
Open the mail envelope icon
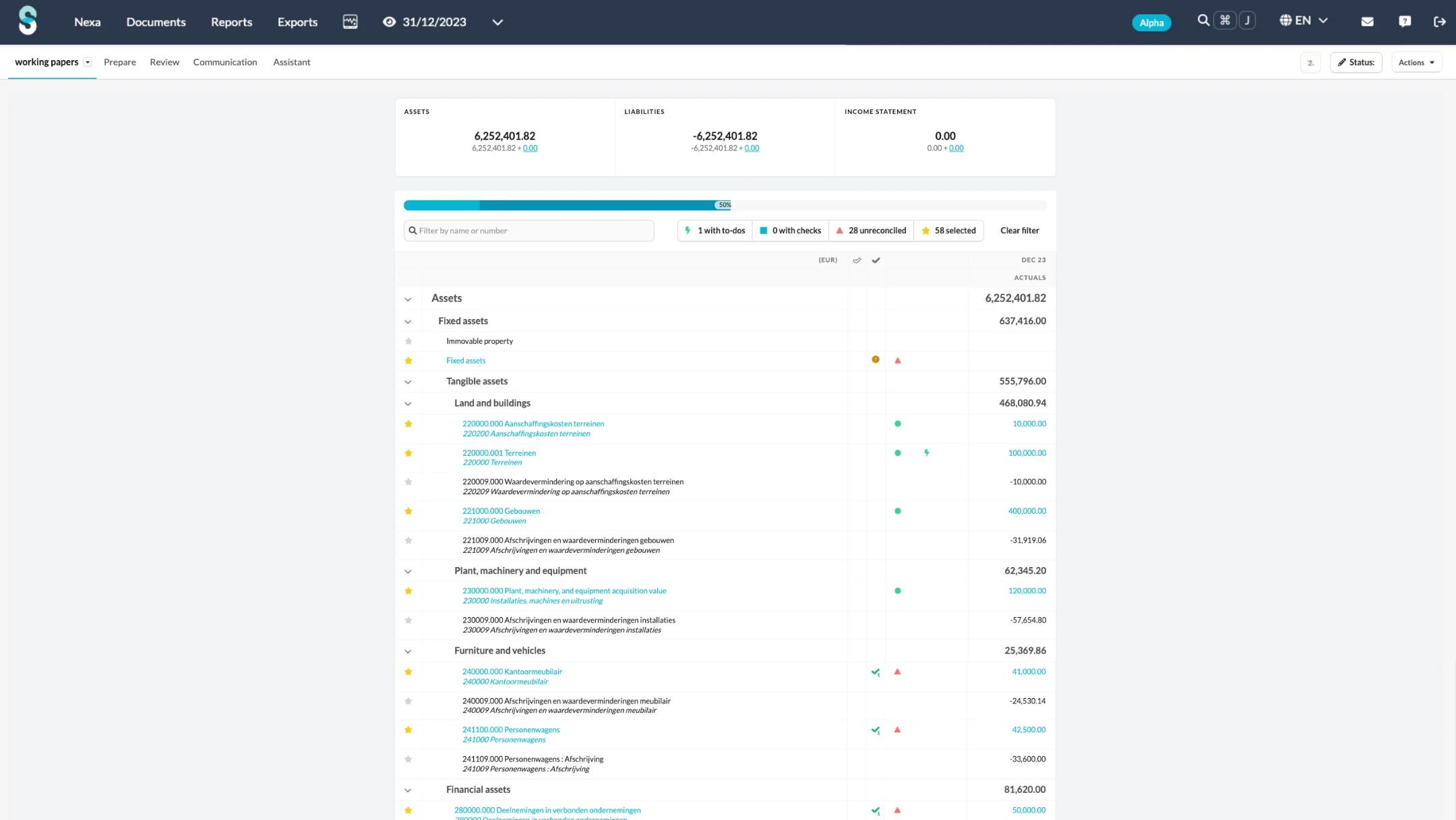point(1367,22)
